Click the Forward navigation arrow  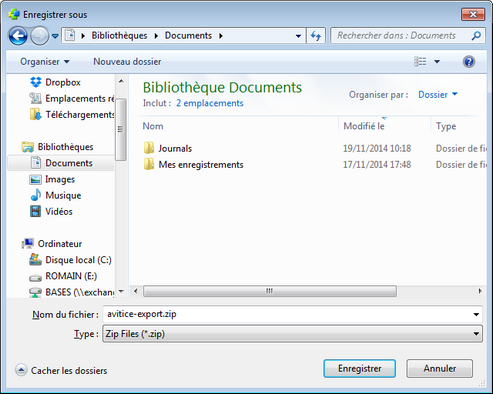(39, 36)
